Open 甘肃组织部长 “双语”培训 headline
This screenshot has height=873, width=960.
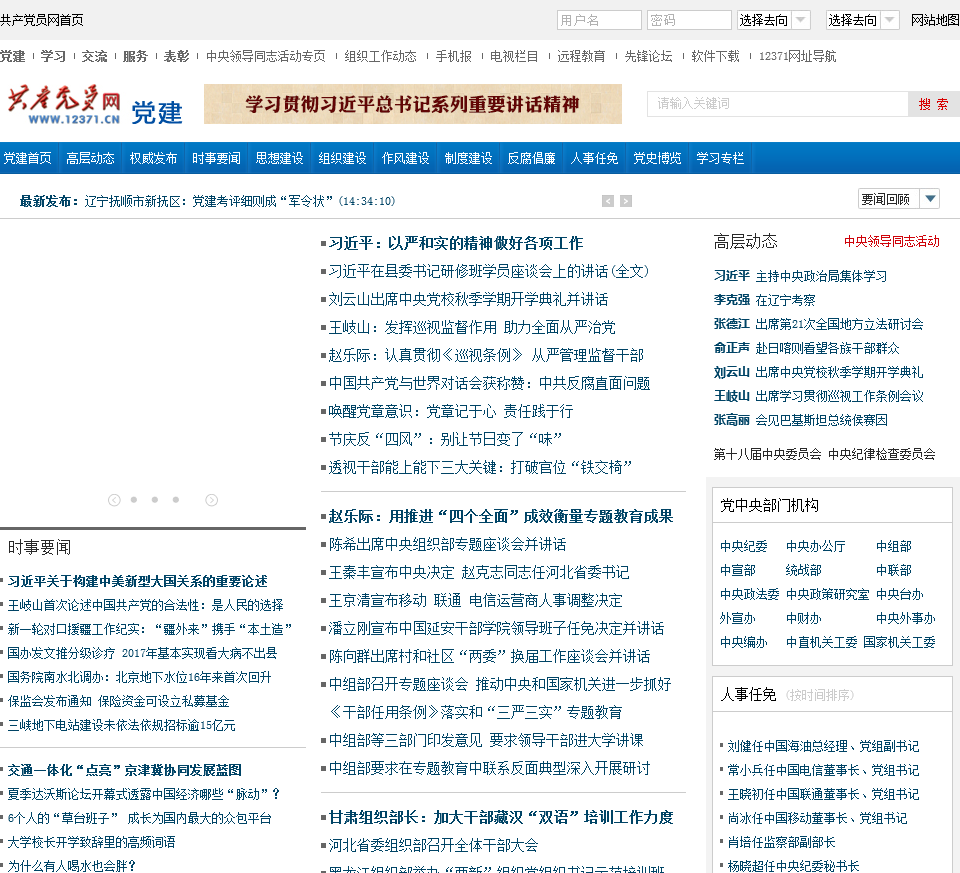(500, 818)
